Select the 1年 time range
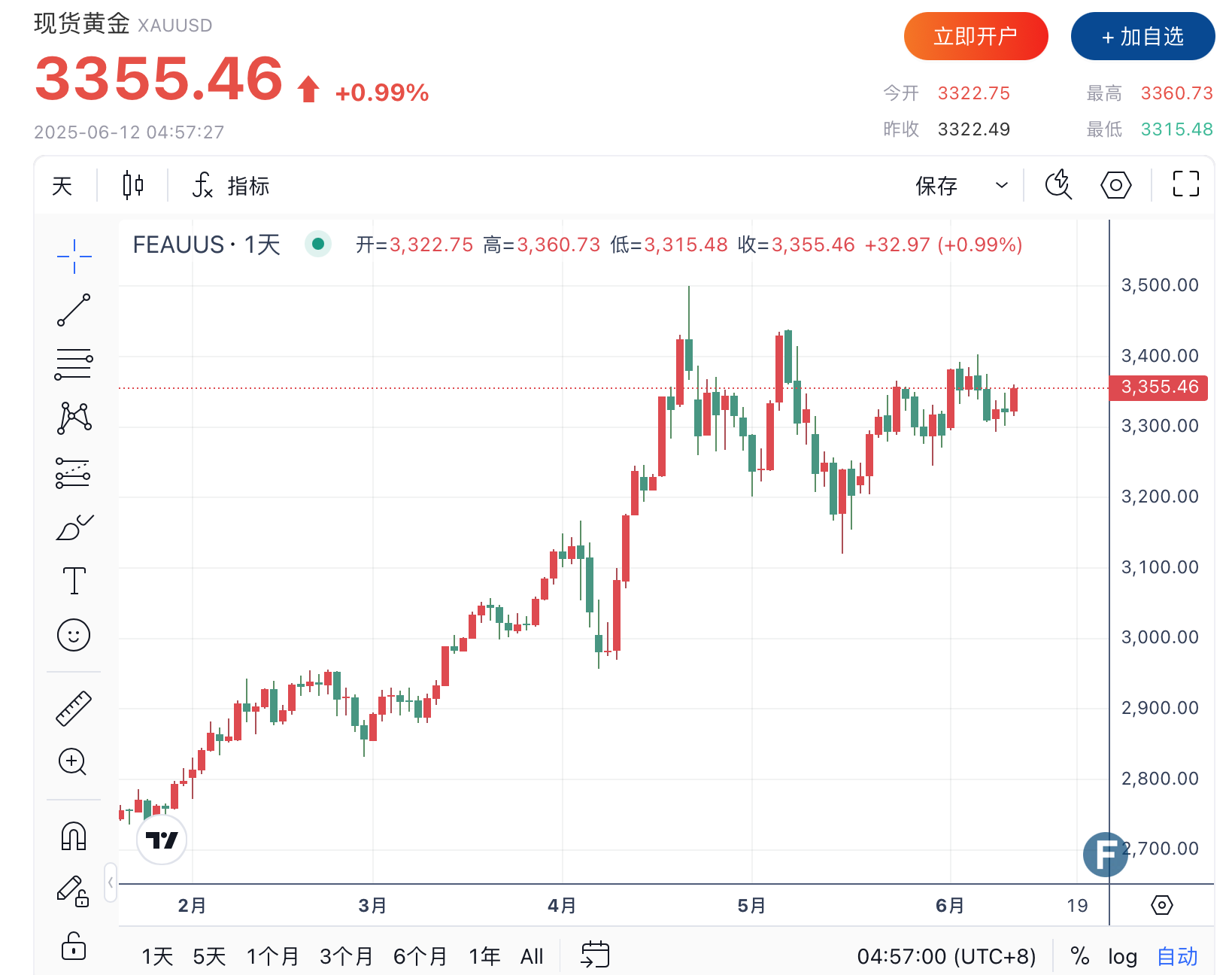This screenshot has width=1232, height=975. tap(484, 957)
